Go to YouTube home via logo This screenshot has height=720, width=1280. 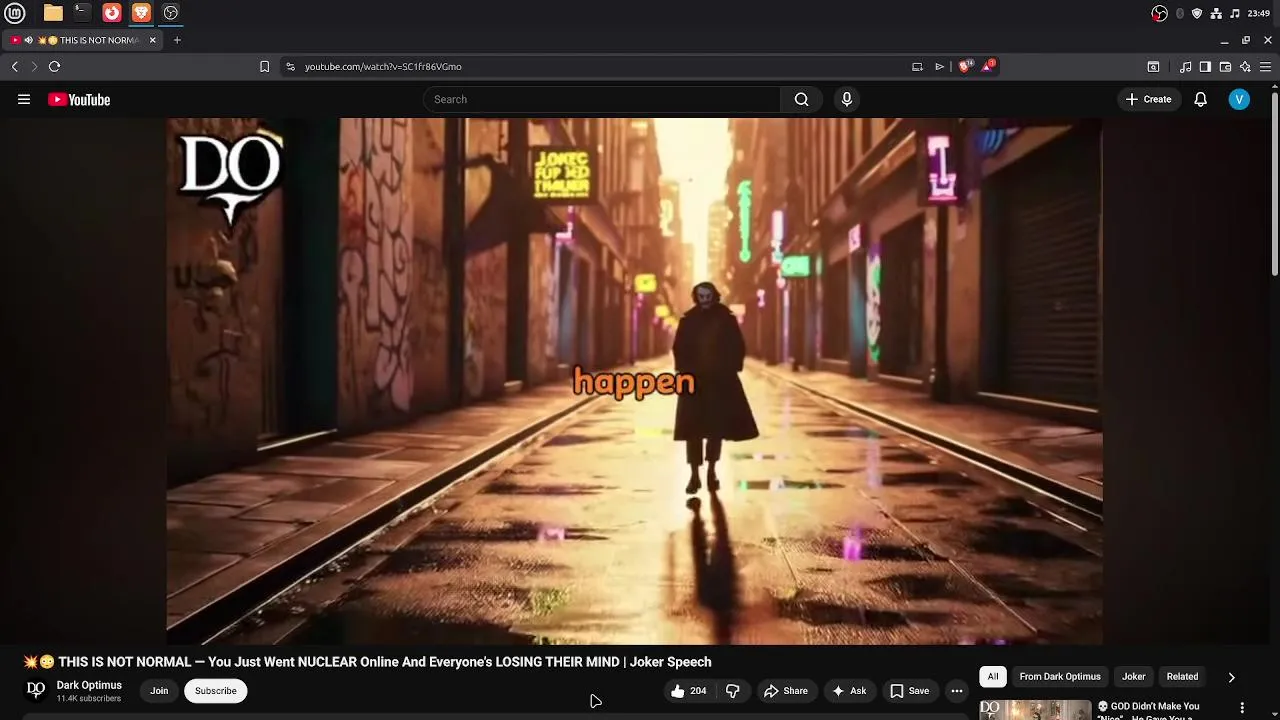[x=79, y=99]
